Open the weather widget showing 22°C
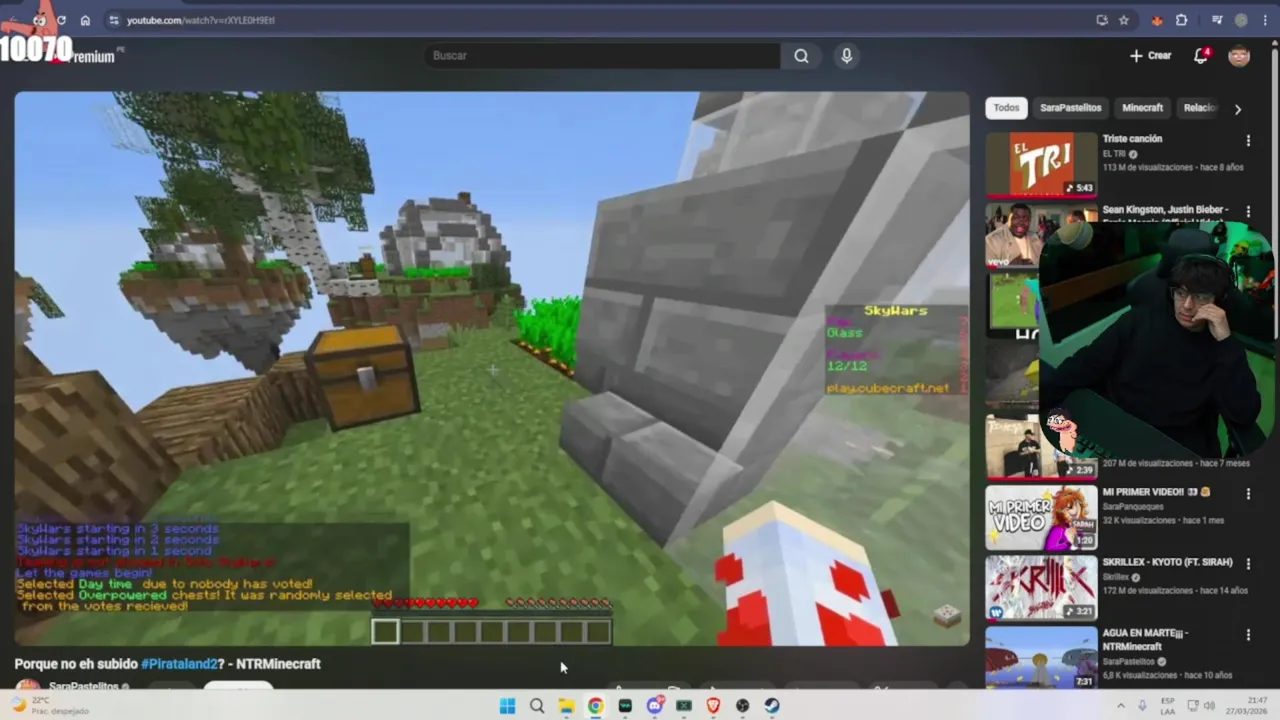The height and width of the screenshot is (720, 1280). (50, 706)
